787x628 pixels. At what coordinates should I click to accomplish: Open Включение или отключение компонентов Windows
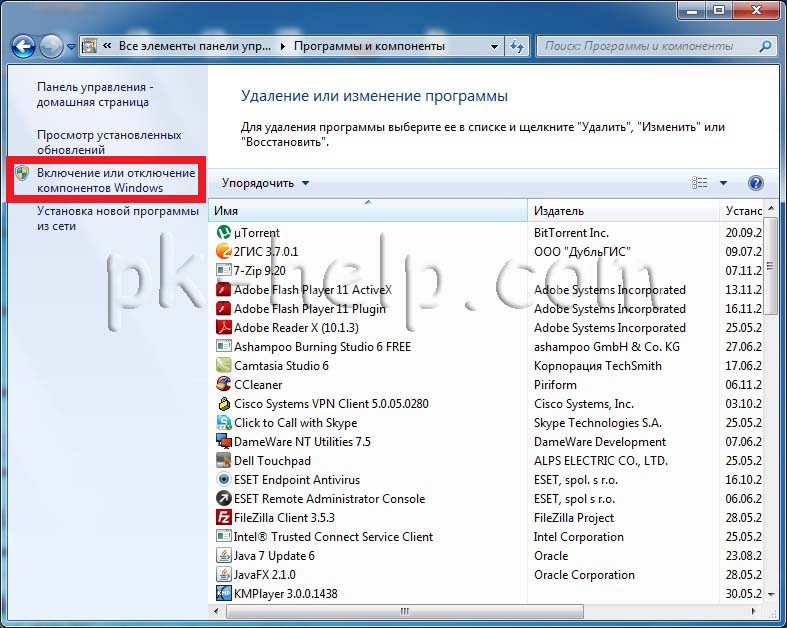pyautogui.click(x=116, y=180)
